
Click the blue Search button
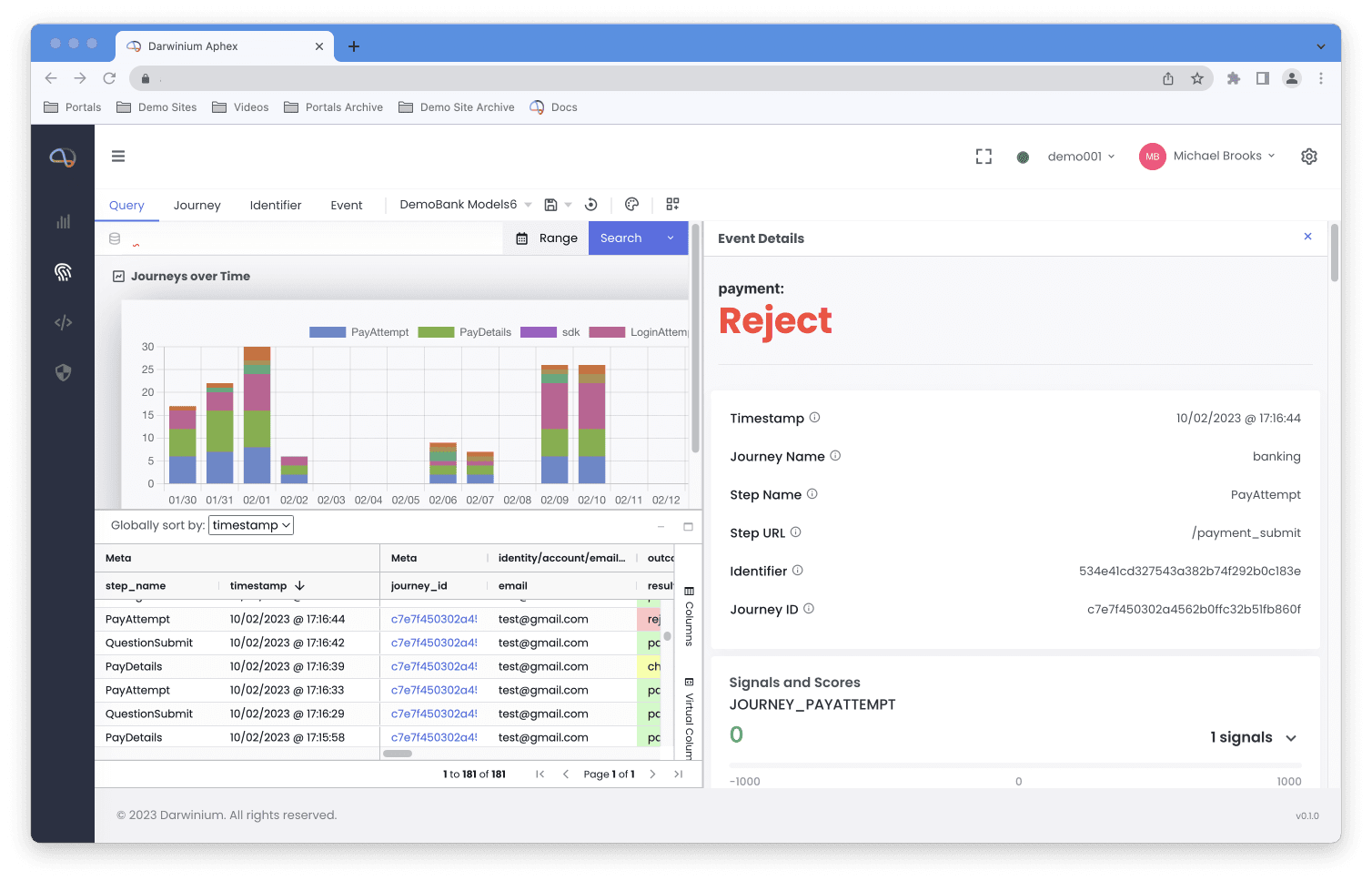tap(621, 238)
